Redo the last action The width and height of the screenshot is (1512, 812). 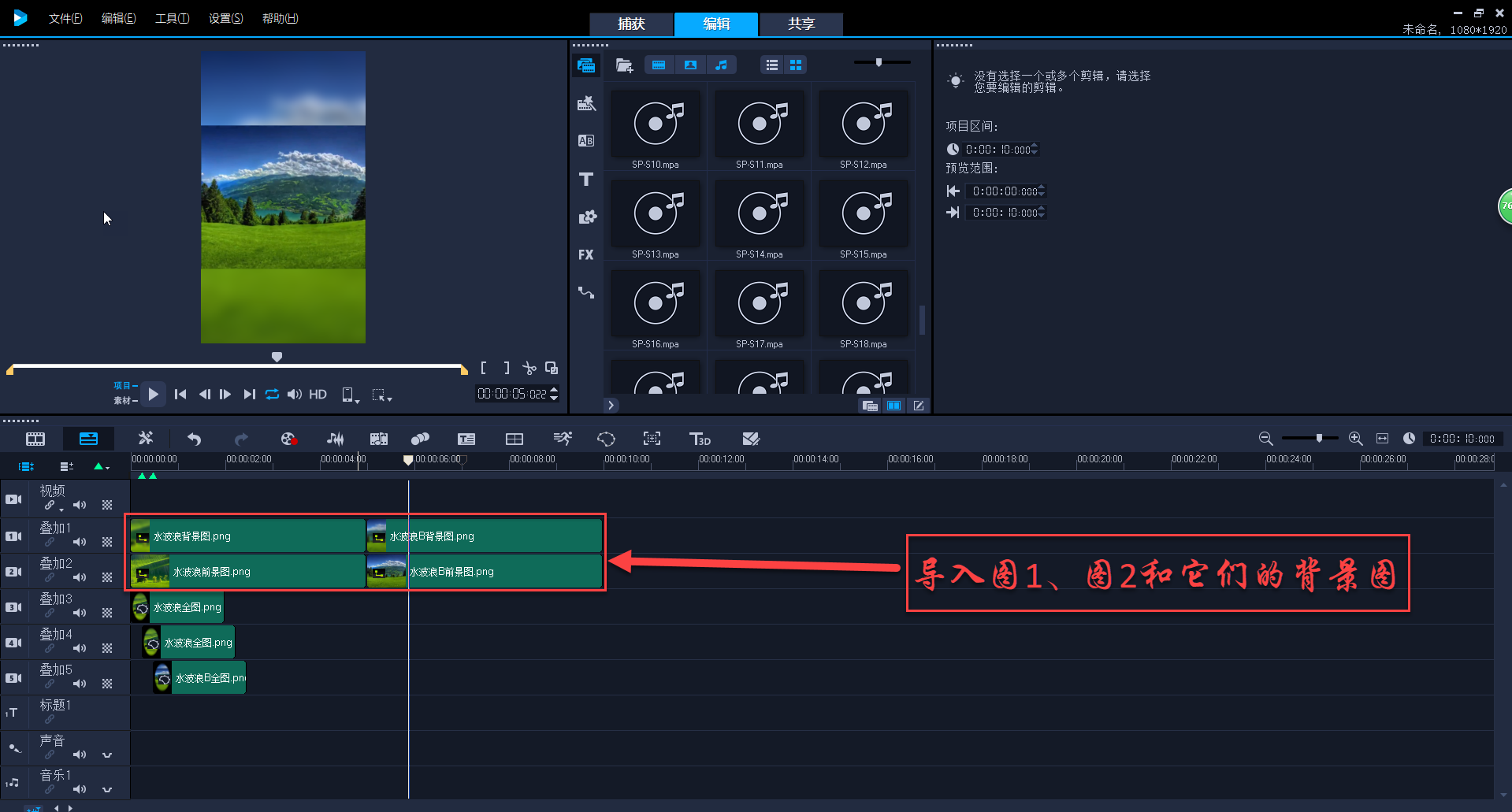pyautogui.click(x=241, y=439)
